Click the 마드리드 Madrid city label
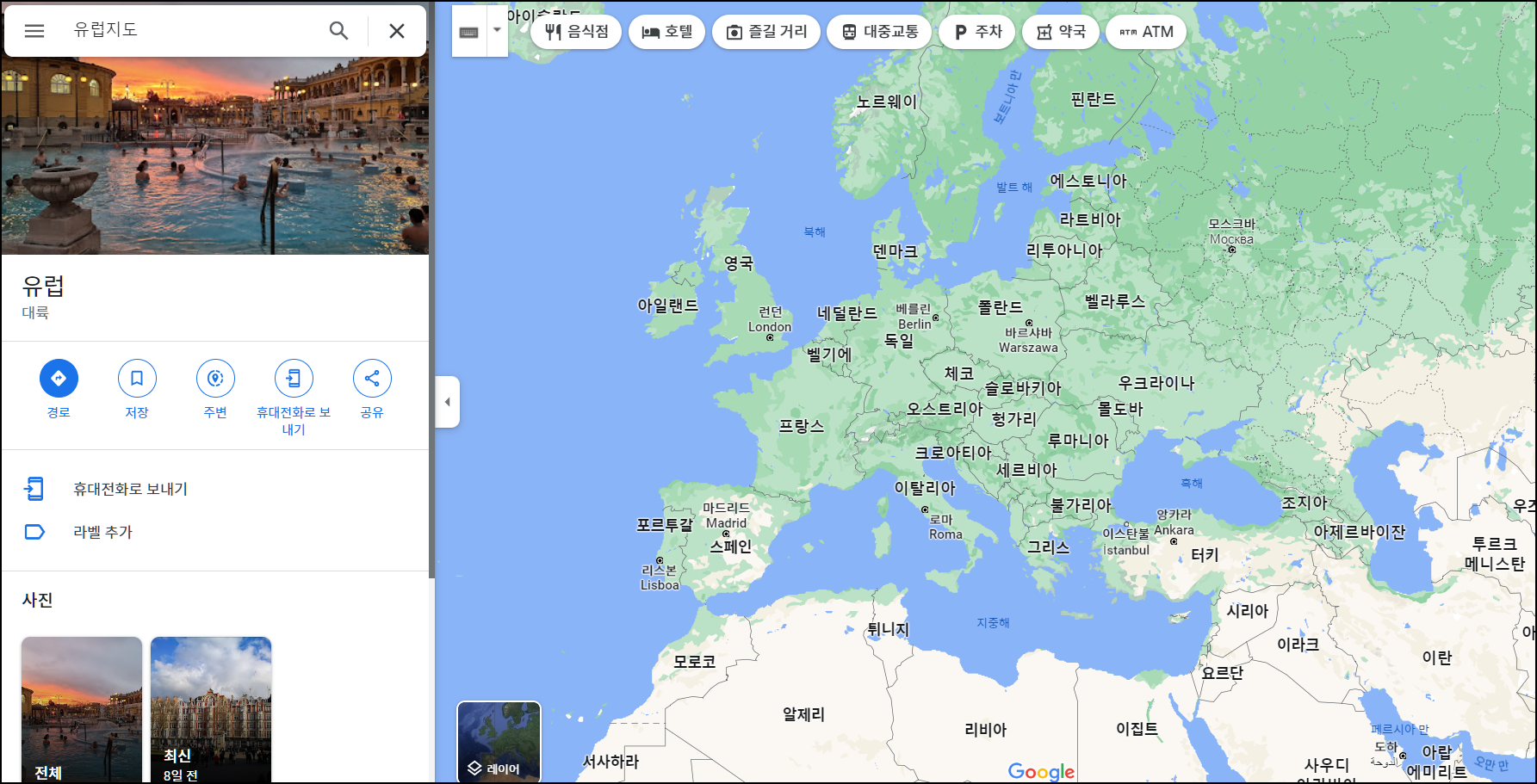 (x=726, y=515)
